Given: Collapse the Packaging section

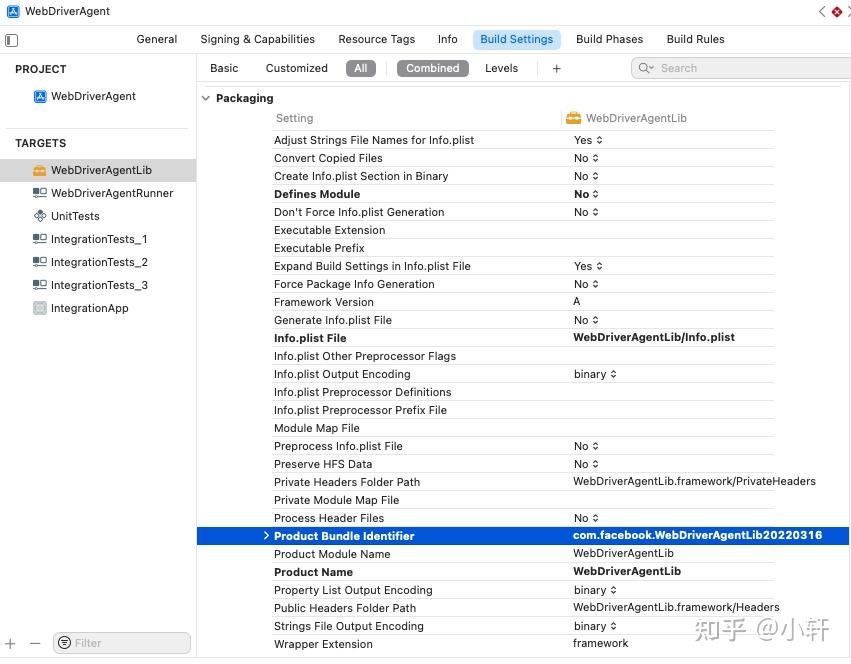Looking at the screenshot, I should coord(205,98).
